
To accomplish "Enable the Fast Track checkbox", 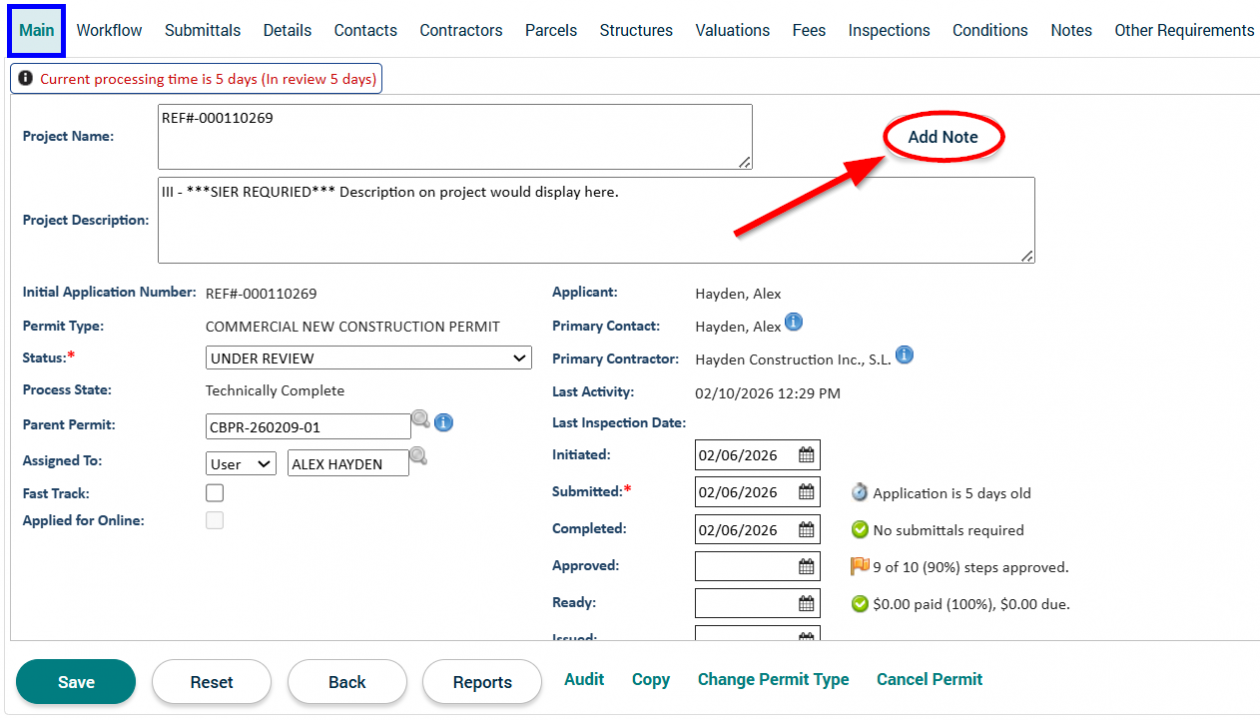I will (215, 493).
